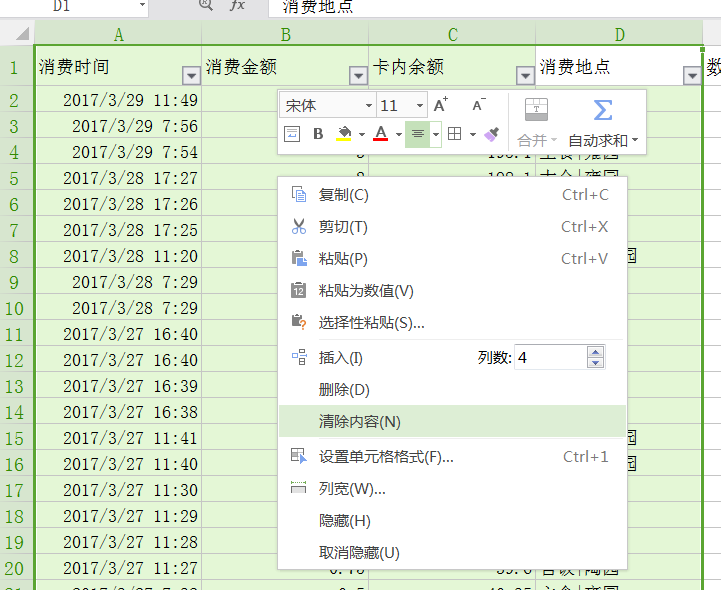The width and height of the screenshot is (721, 590).
Task: Select column D header
Action: 619,34
